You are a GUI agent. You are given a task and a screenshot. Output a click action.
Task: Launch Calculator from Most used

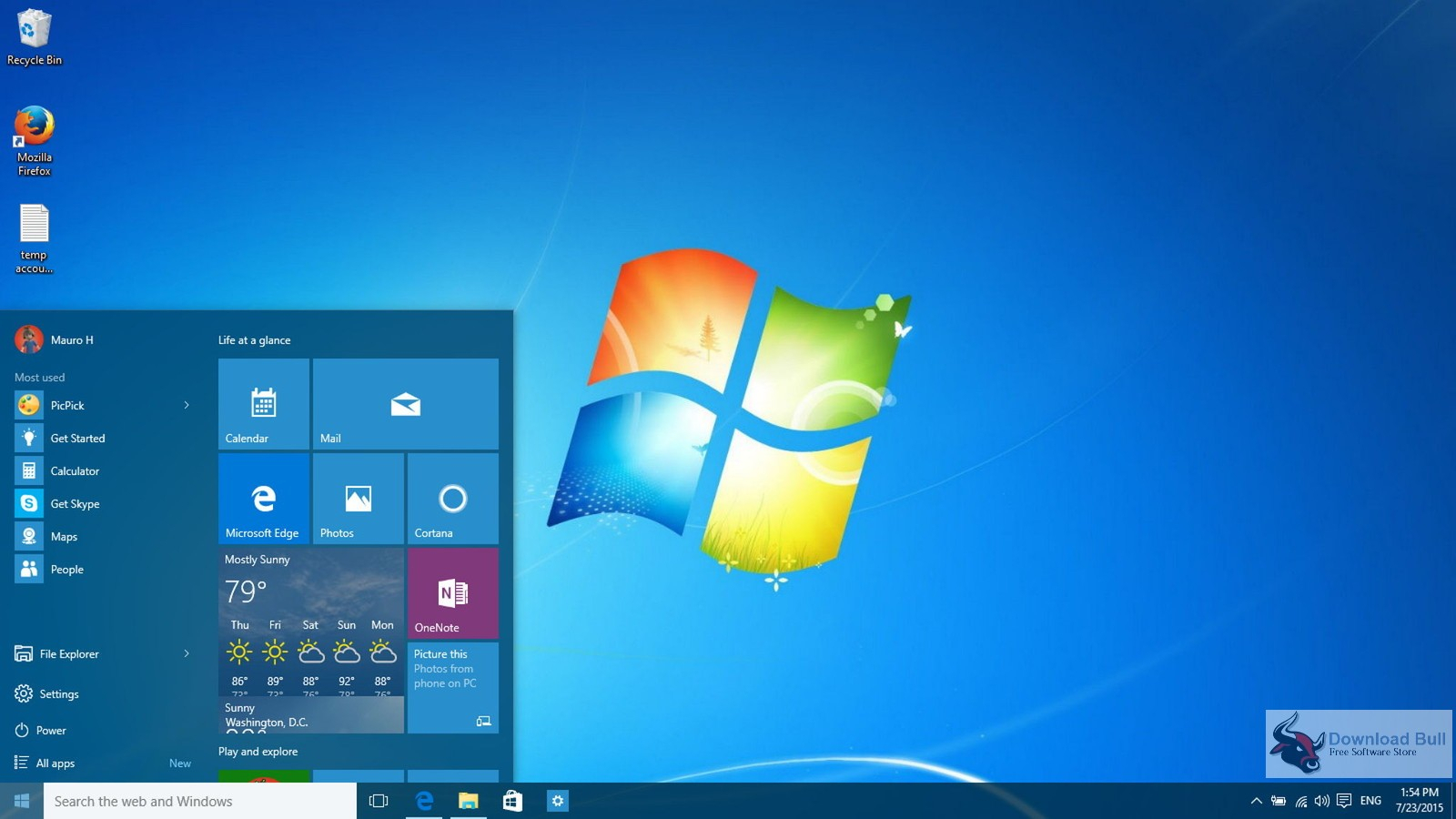pyautogui.click(x=104, y=471)
